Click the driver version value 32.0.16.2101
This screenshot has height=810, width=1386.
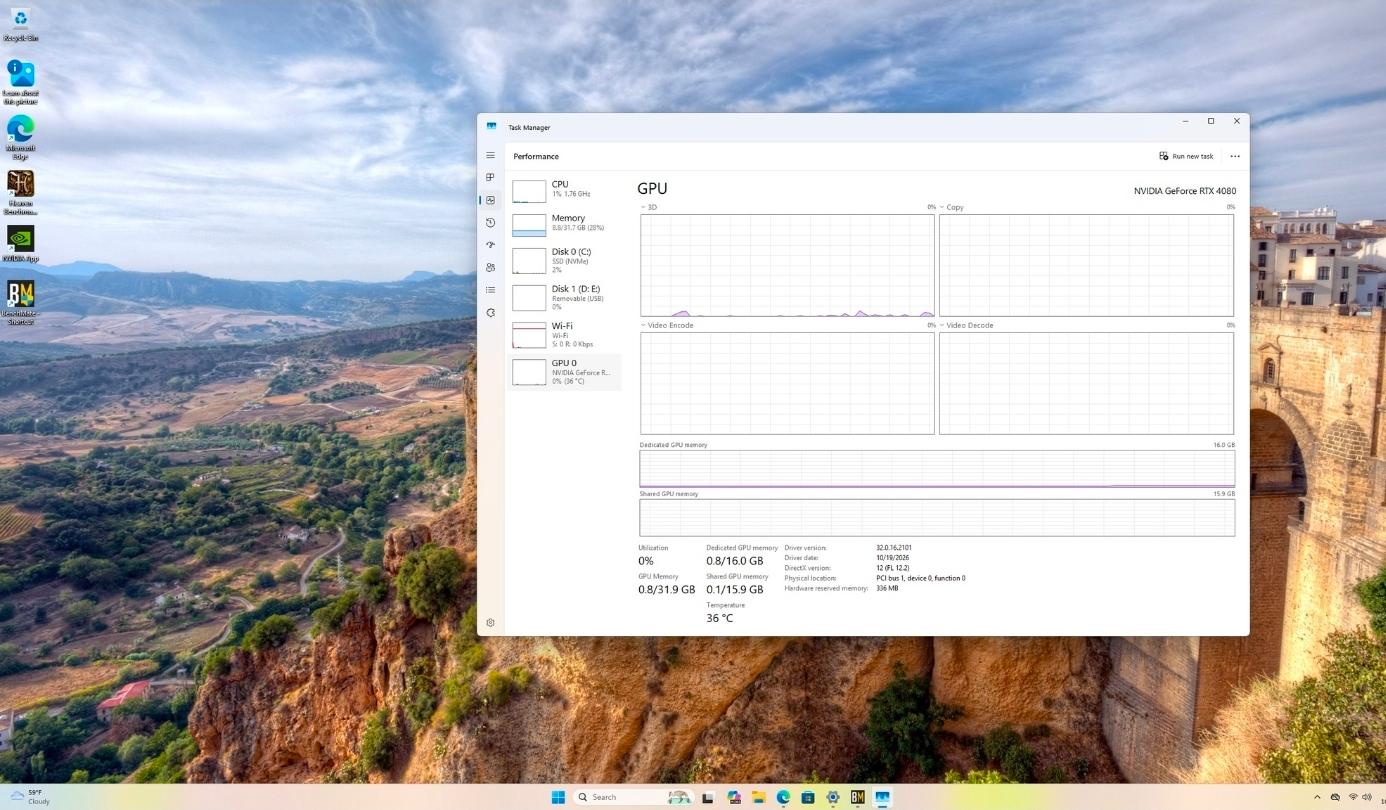coord(894,548)
